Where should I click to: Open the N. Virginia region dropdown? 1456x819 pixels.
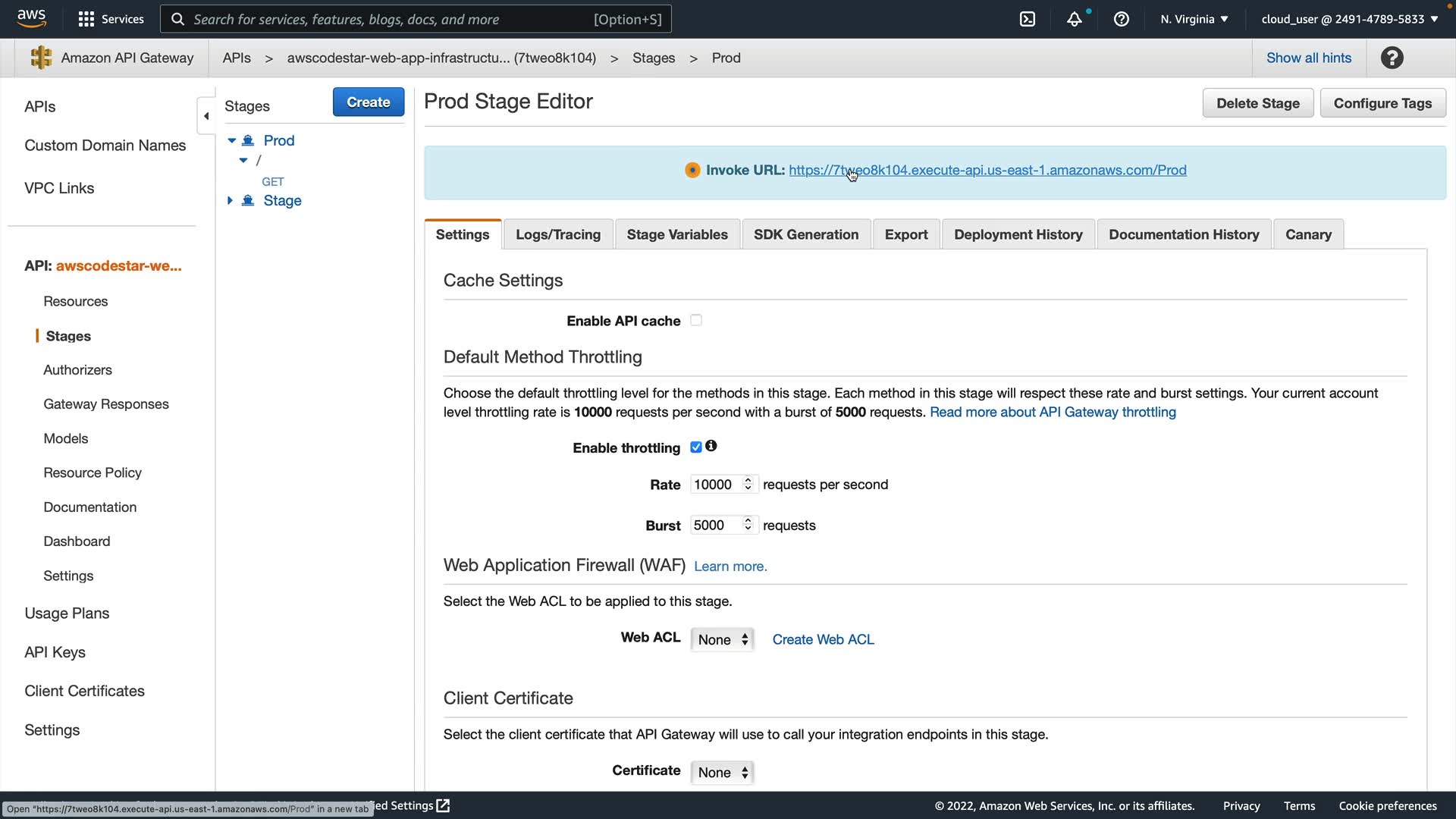click(1194, 19)
